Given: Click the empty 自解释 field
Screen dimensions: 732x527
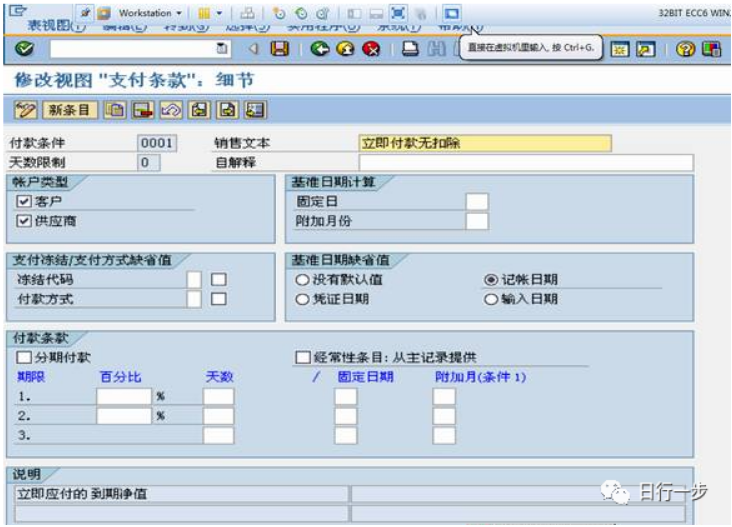Looking at the screenshot, I should [526, 162].
